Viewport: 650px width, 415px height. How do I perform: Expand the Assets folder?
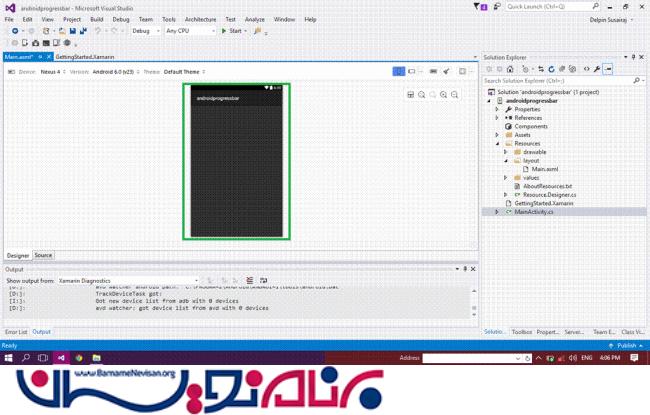click(x=497, y=135)
